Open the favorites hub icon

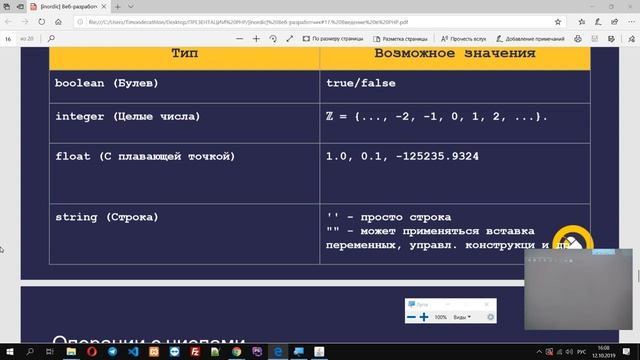[x=582, y=22]
